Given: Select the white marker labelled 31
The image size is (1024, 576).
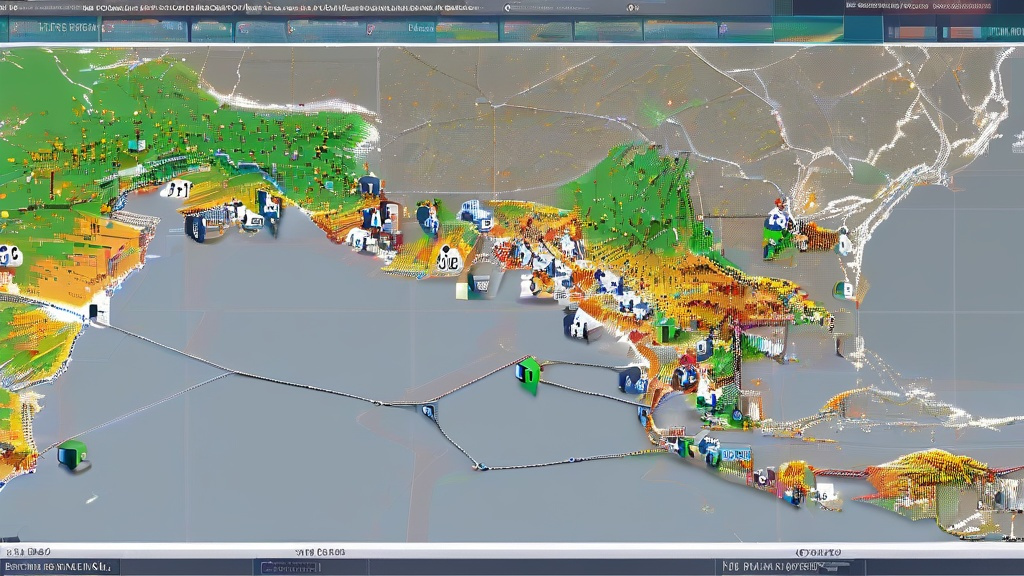Looking at the screenshot, I should click(177, 188).
